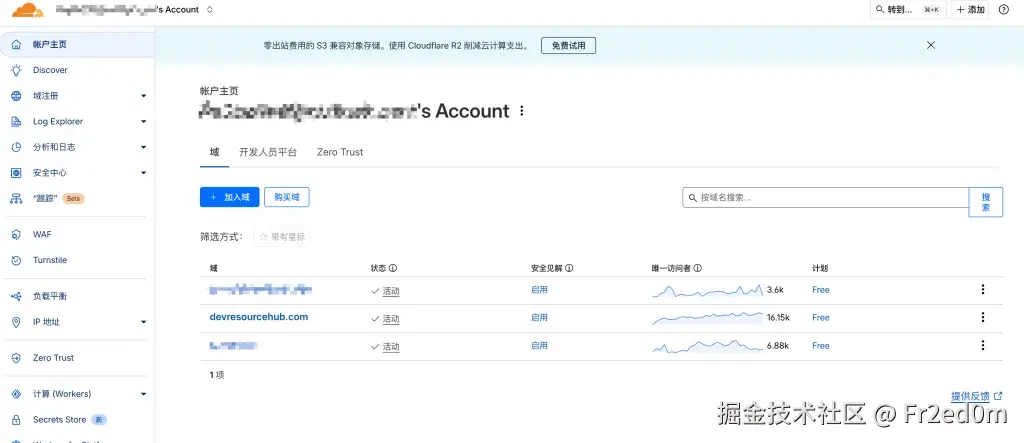Open the devresourcehub.com domain link
1024x443 pixels.
(x=259, y=317)
